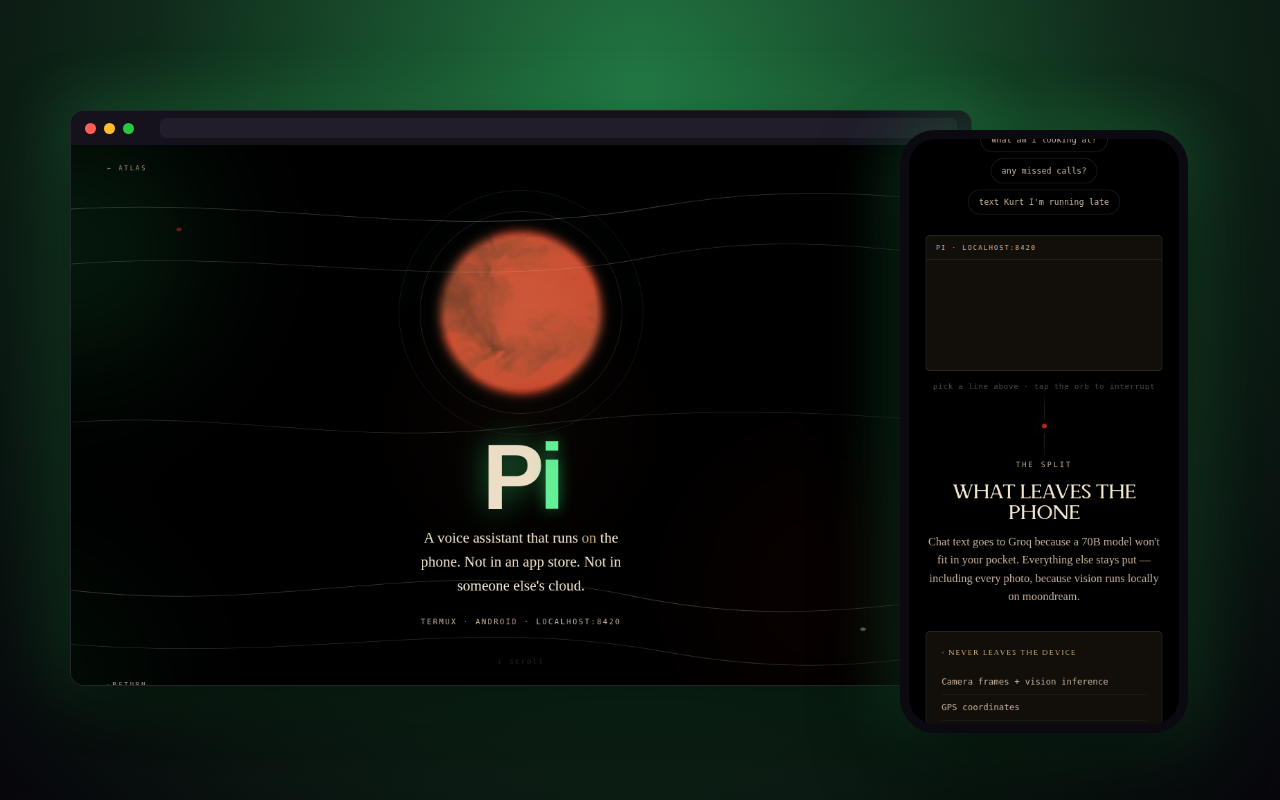The width and height of the screenshot is (1280, 800).
Task: Choose the 'any missed calls?' prompt chip
Action: 1044,171
